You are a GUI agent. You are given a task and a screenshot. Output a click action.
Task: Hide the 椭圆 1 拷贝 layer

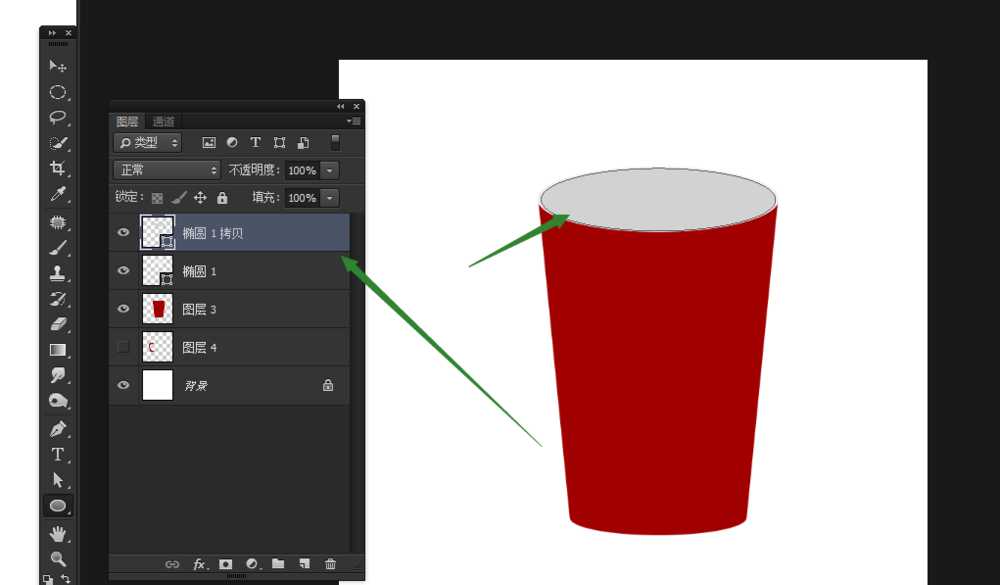pos(124,233)
